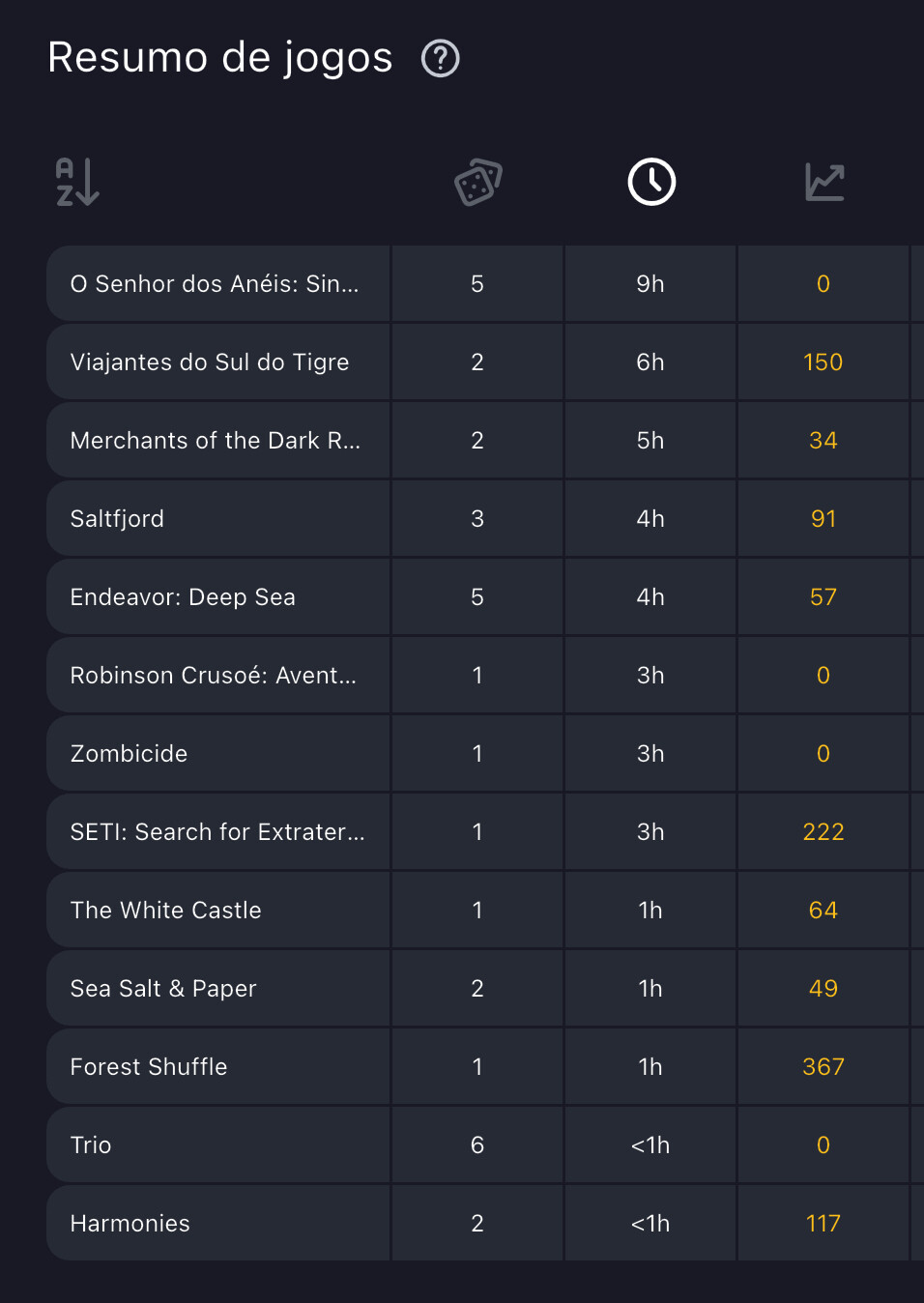Select Endeavor: Deep Sea entry

[x=184, y=597]
